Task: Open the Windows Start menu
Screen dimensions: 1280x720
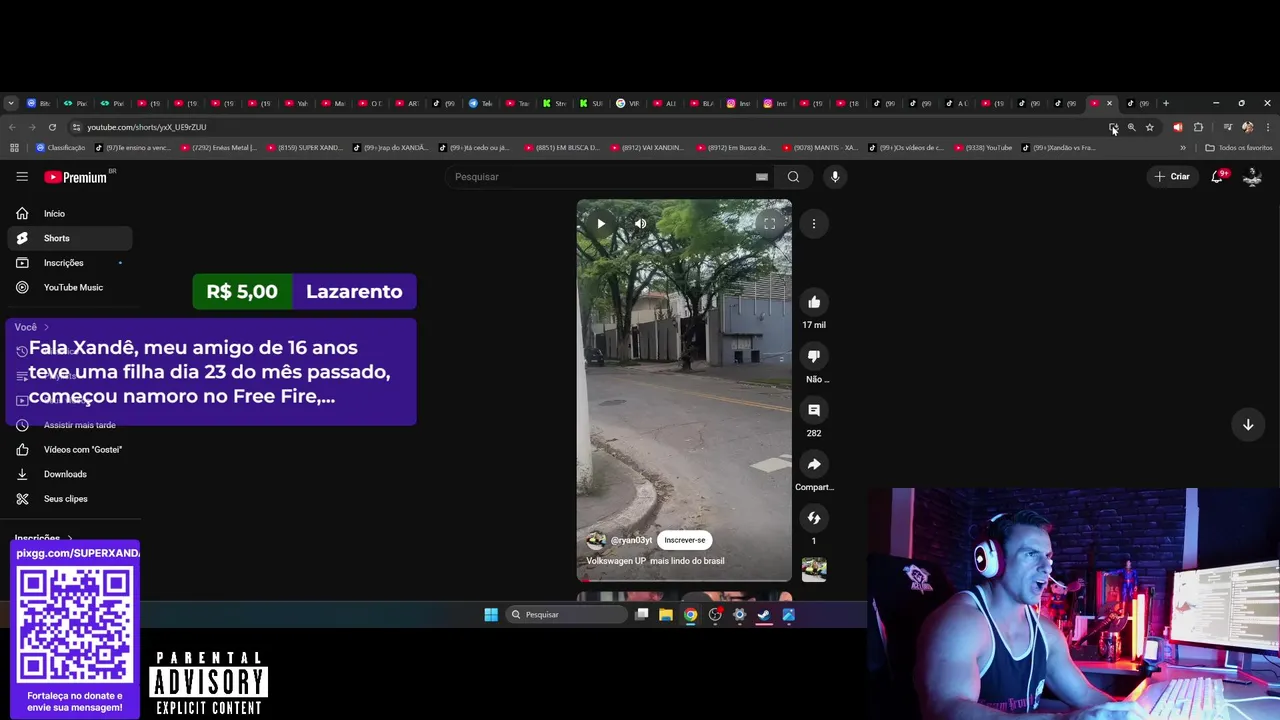Action: [x=491, y=614]
